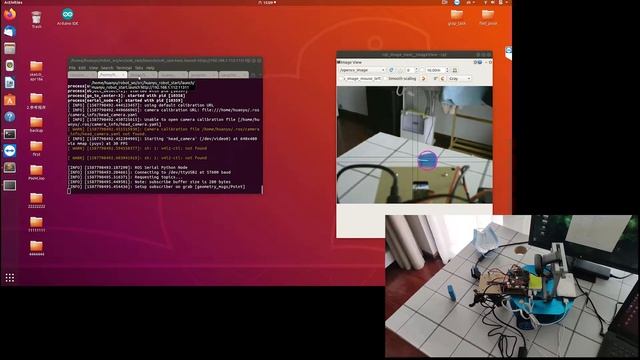Open the sketch_apr19a folder on the desktop
The image size is (640, 360).
point(36,71)
